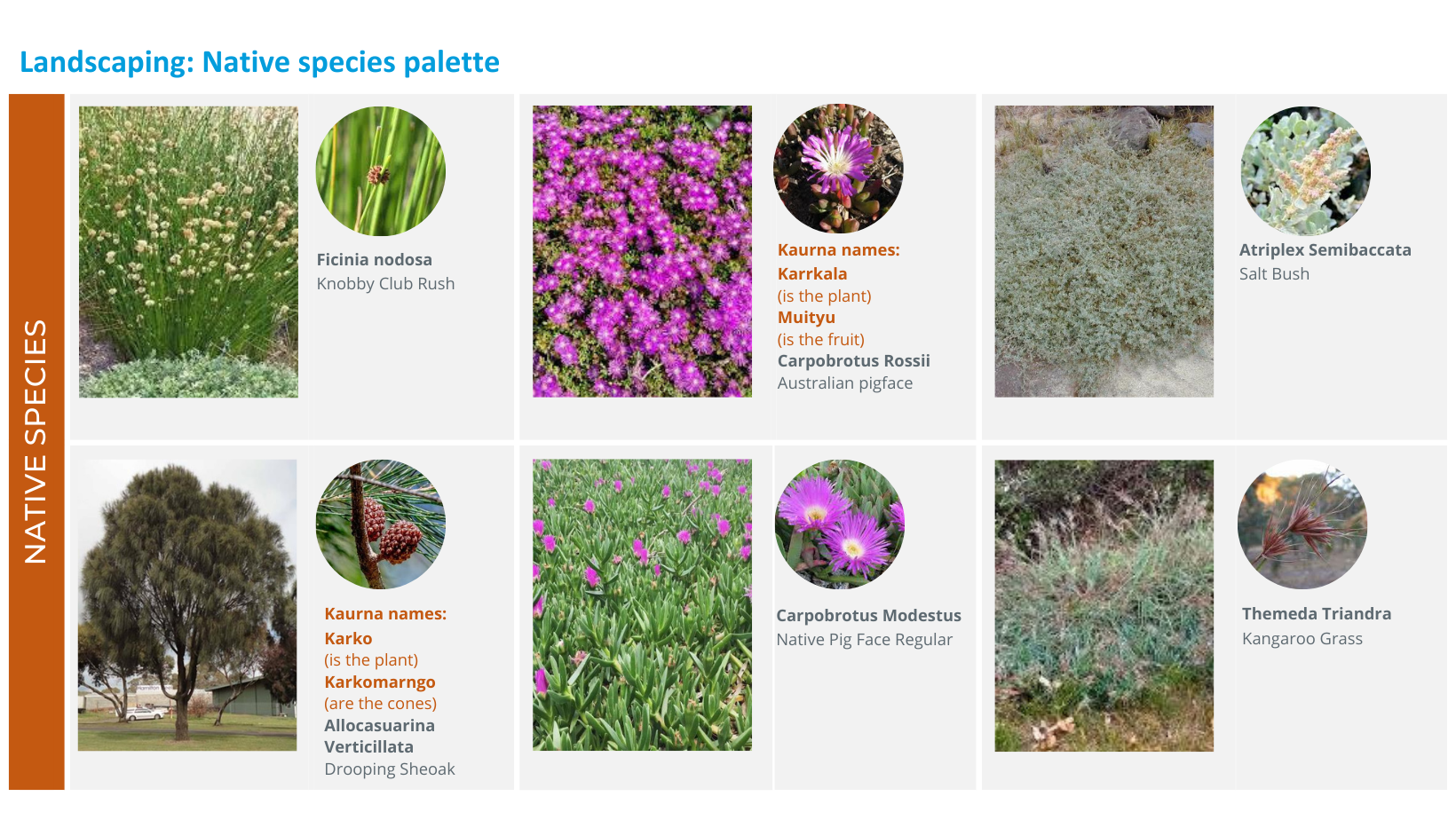Click the orange NATIVE SPECIES sidebar banner

[36, 442]
